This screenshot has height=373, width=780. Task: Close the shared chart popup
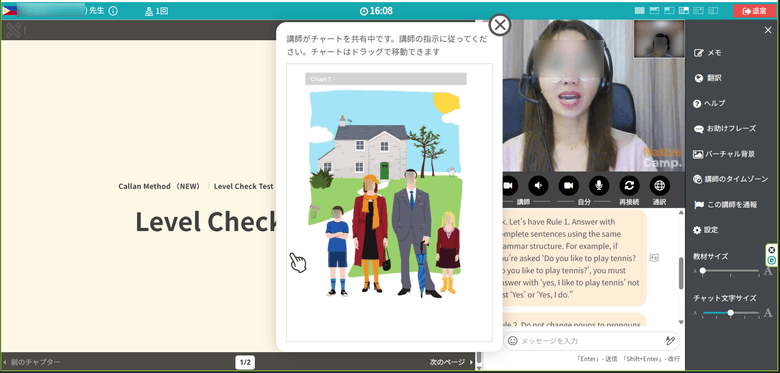(x=500, y=24)
